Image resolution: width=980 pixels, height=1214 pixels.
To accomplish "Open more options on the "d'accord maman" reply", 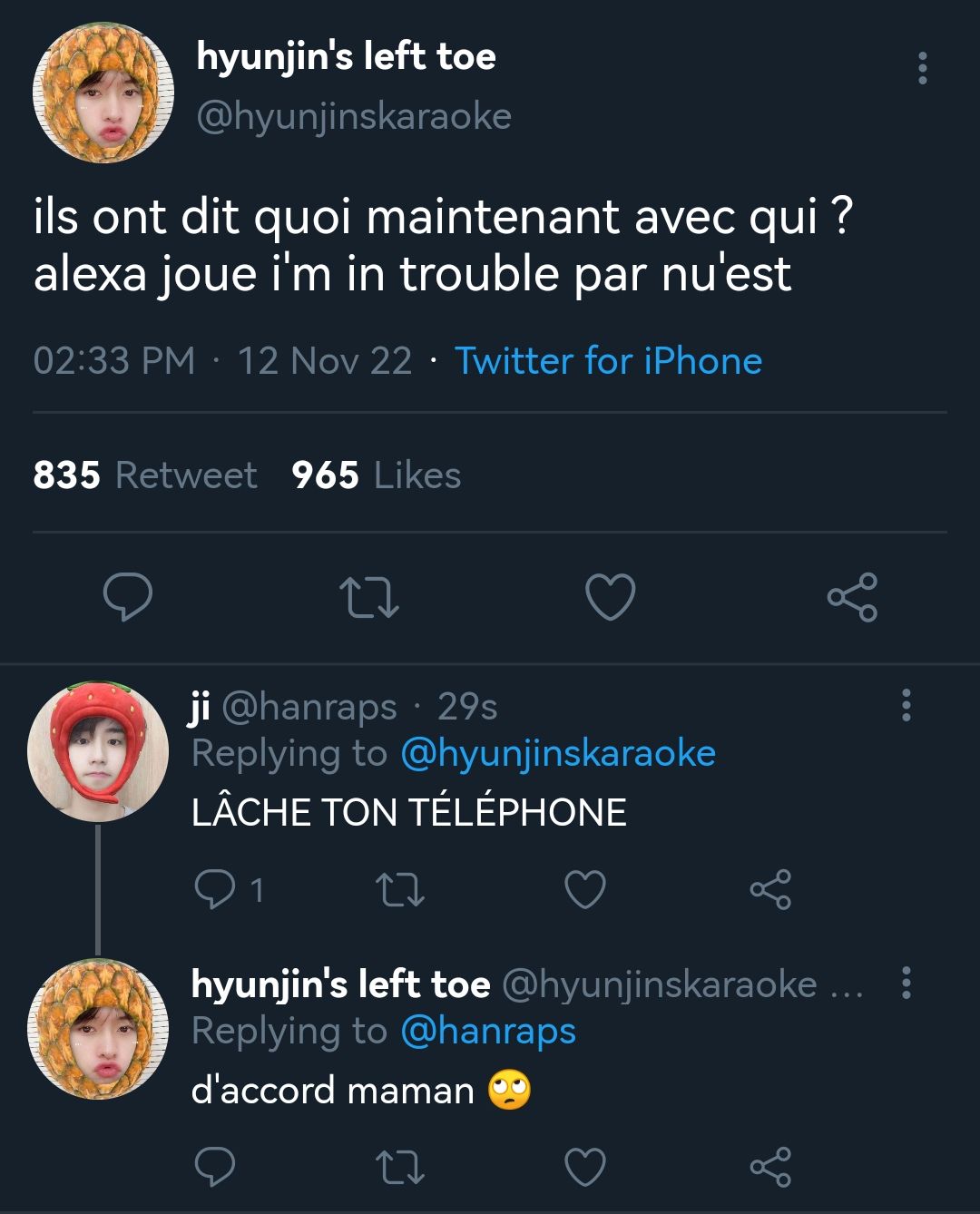I will click(x=906, y=983).
